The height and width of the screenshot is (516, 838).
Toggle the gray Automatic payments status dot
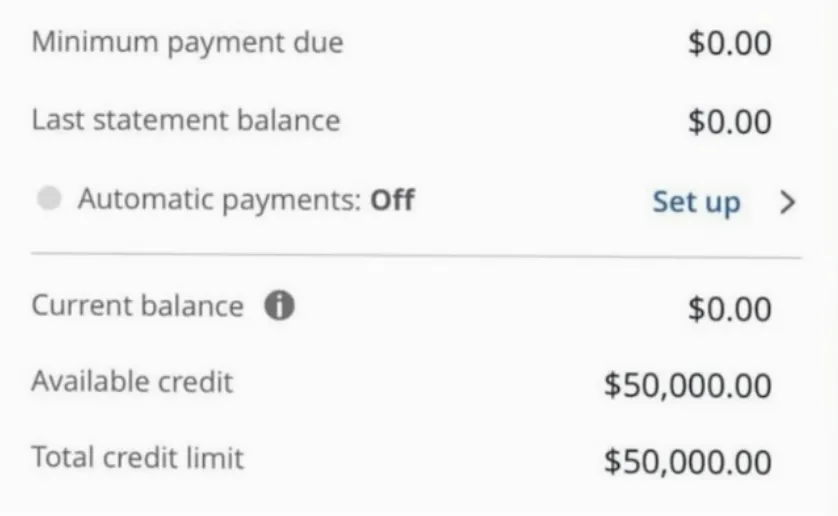(x=49, y=198)
